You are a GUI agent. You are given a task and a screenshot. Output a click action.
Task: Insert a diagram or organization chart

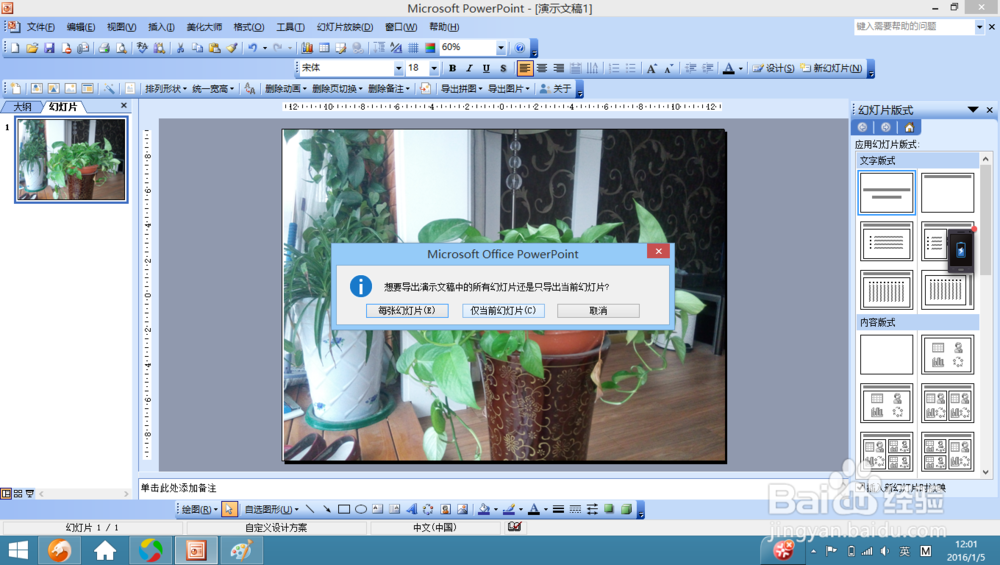(x=428, y=509)
